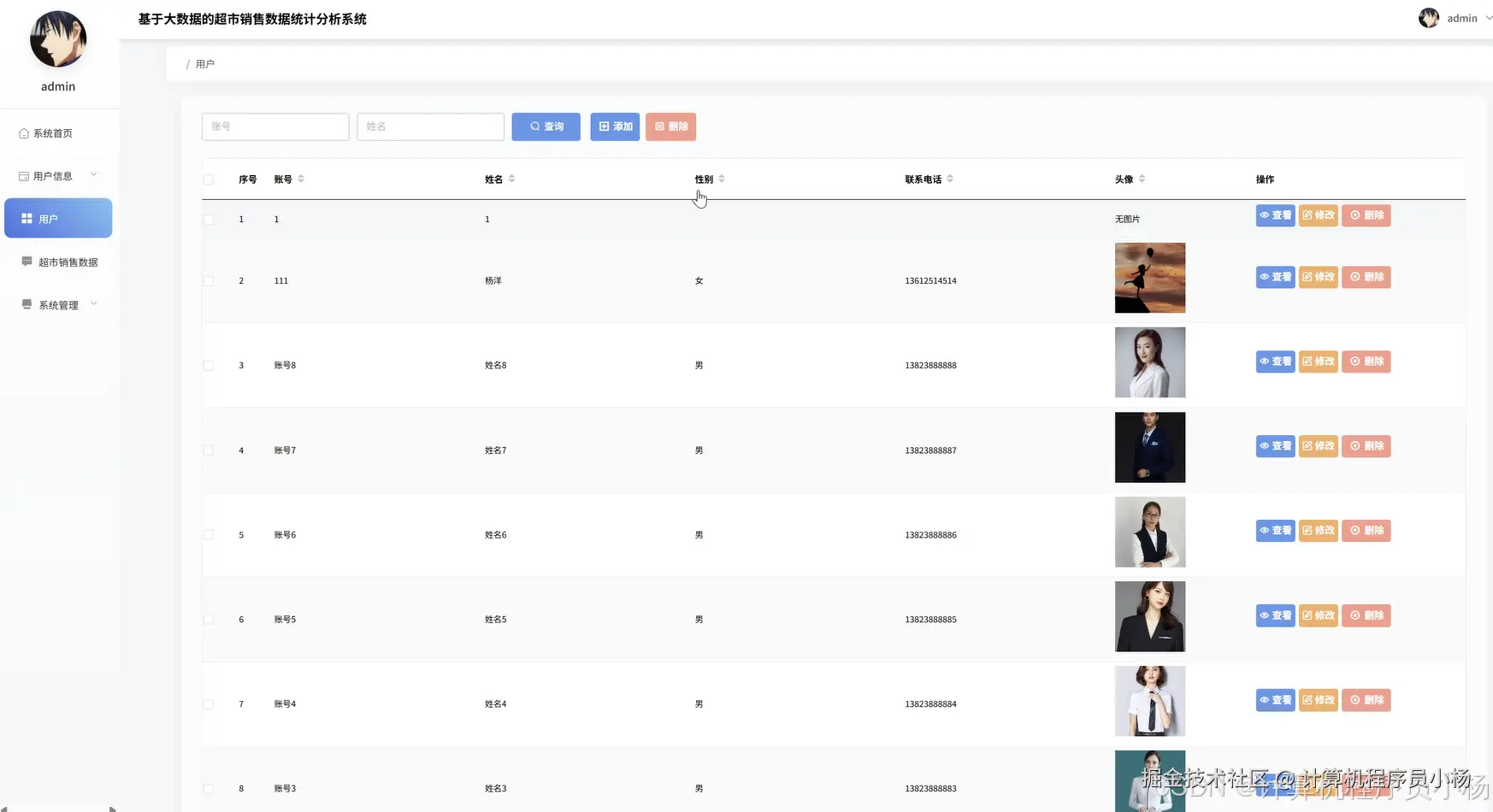Edit the 账号5 row
The height and width of the screenshot is (812, 1493).
[1318, 615]
